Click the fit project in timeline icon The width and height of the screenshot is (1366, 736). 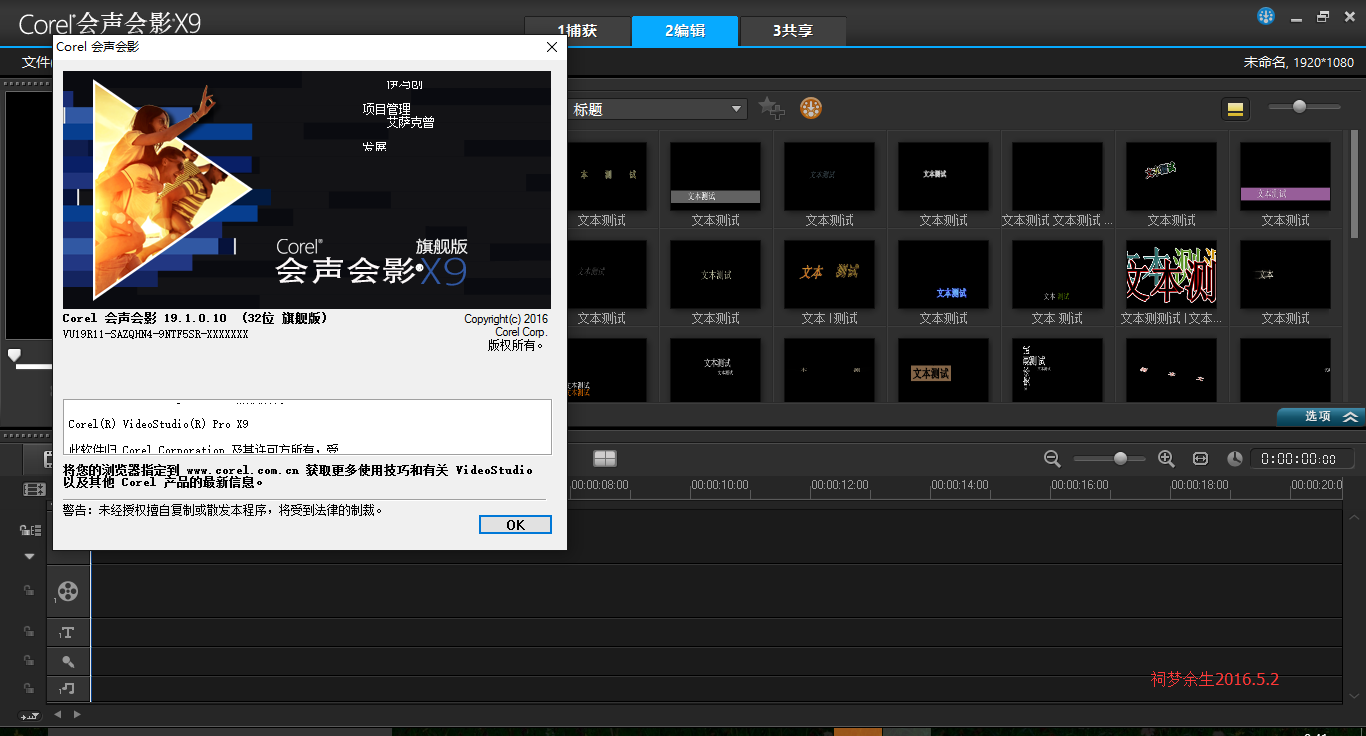pyautogui.click(x=1200, y=458)
